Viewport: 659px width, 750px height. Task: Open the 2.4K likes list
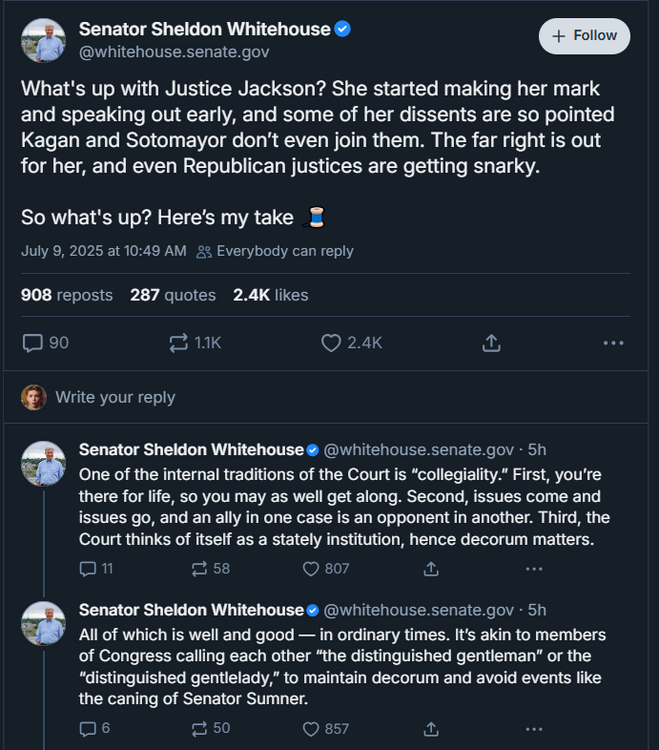[x=270, y=295]
